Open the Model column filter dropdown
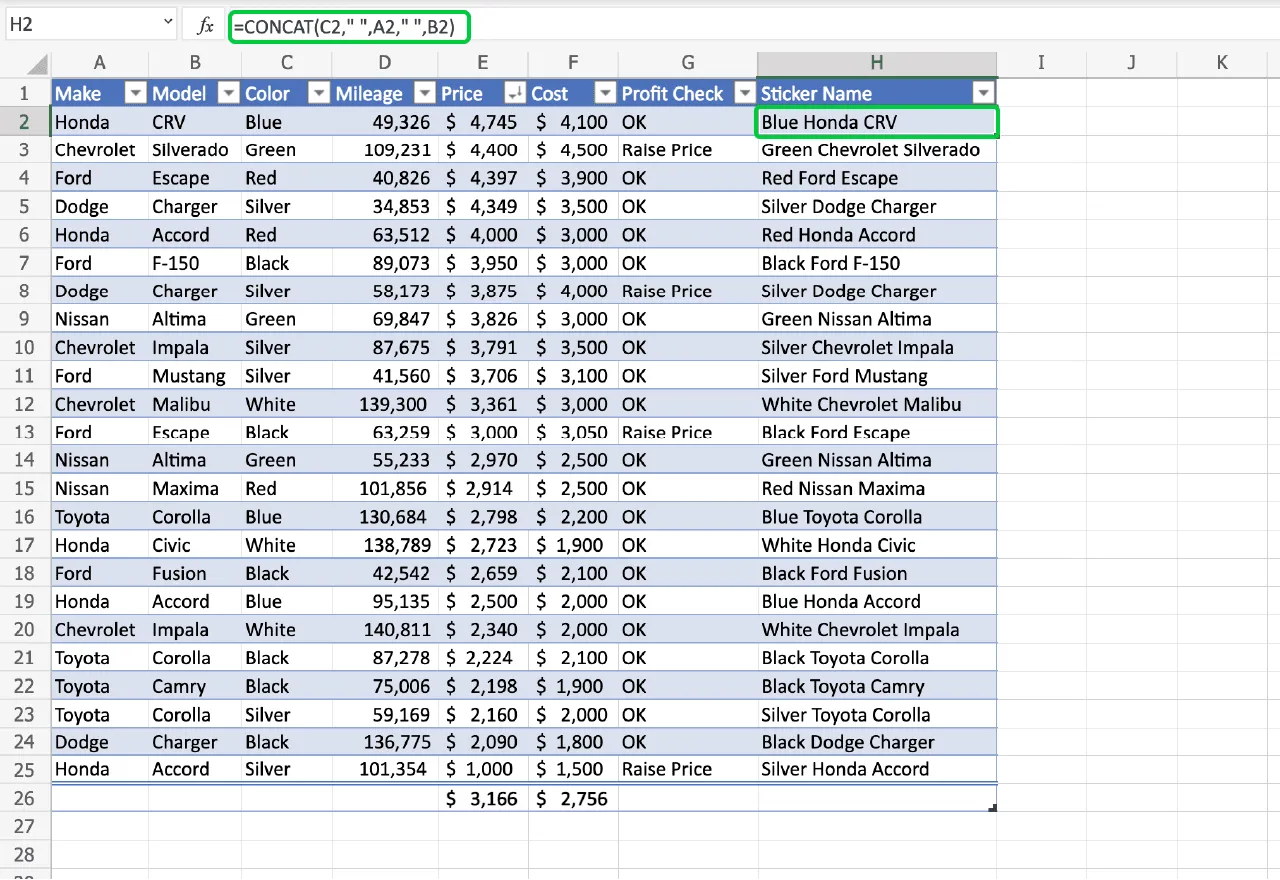 [229, 94]
